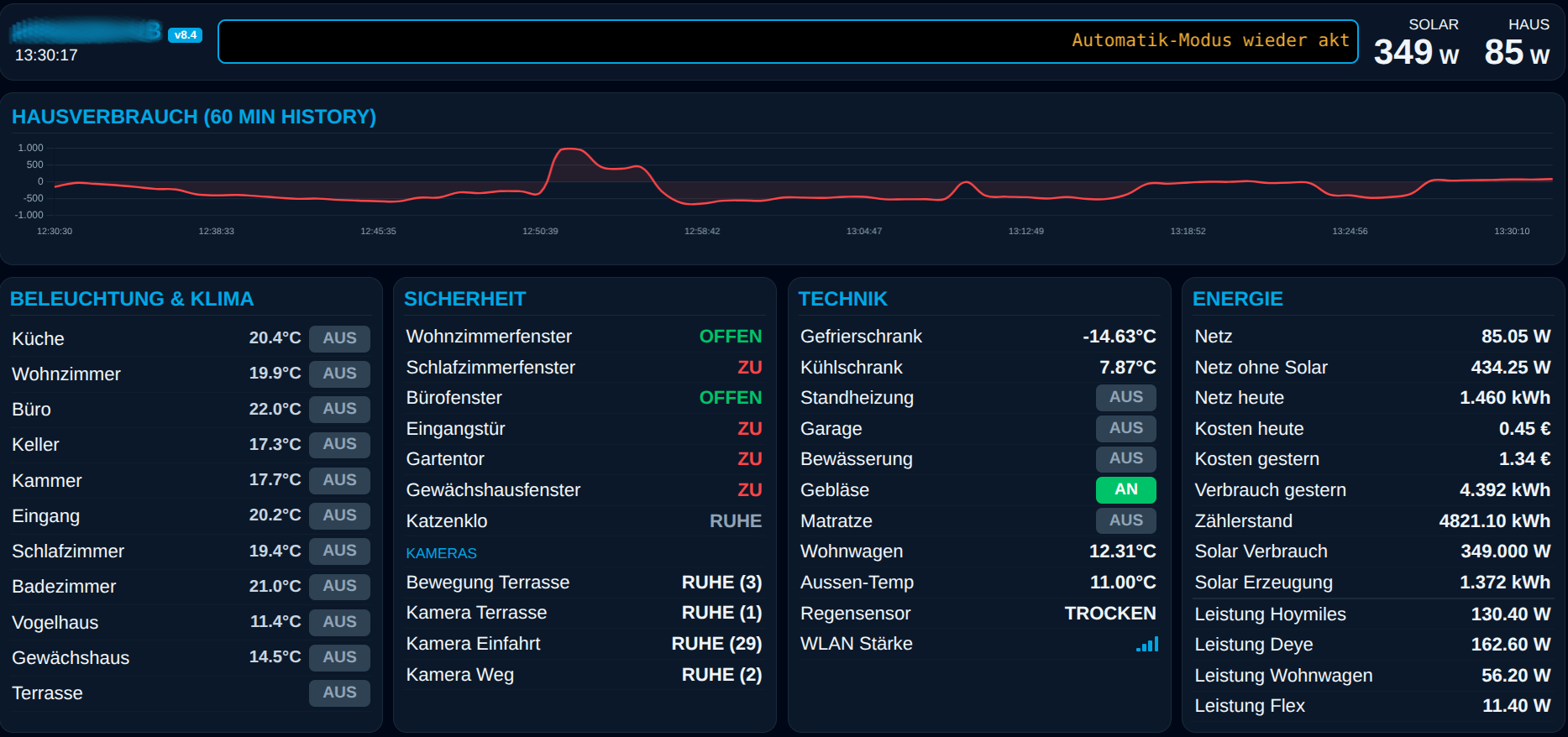1568x737 pixels.
Task: Click the v8.4 version badge
Action: (185, 35)
